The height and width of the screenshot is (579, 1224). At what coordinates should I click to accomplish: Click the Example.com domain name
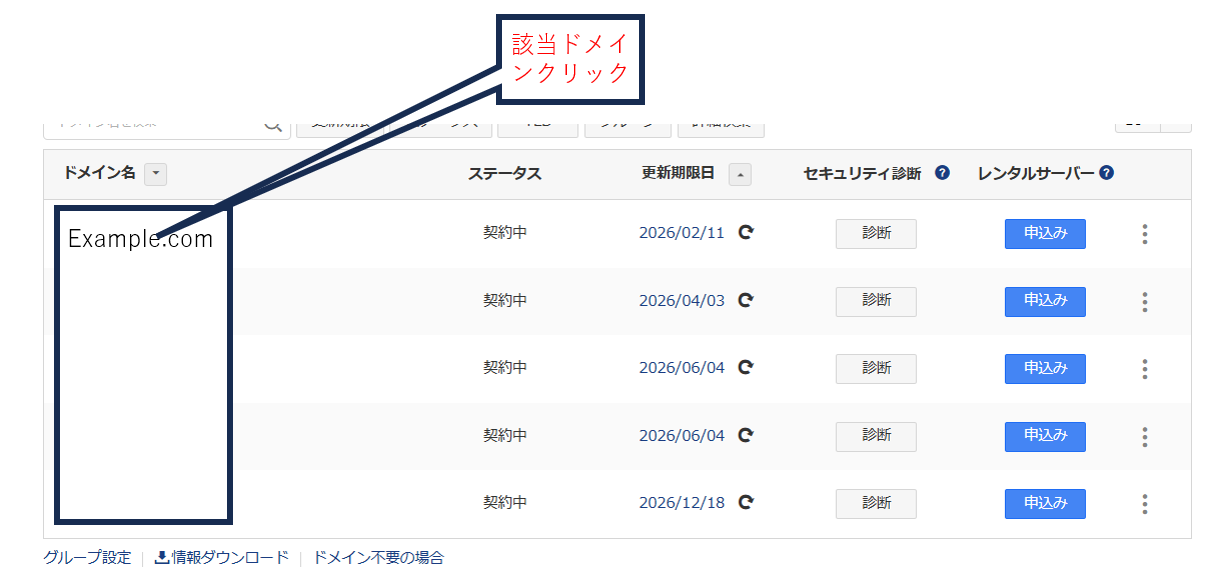140,239
